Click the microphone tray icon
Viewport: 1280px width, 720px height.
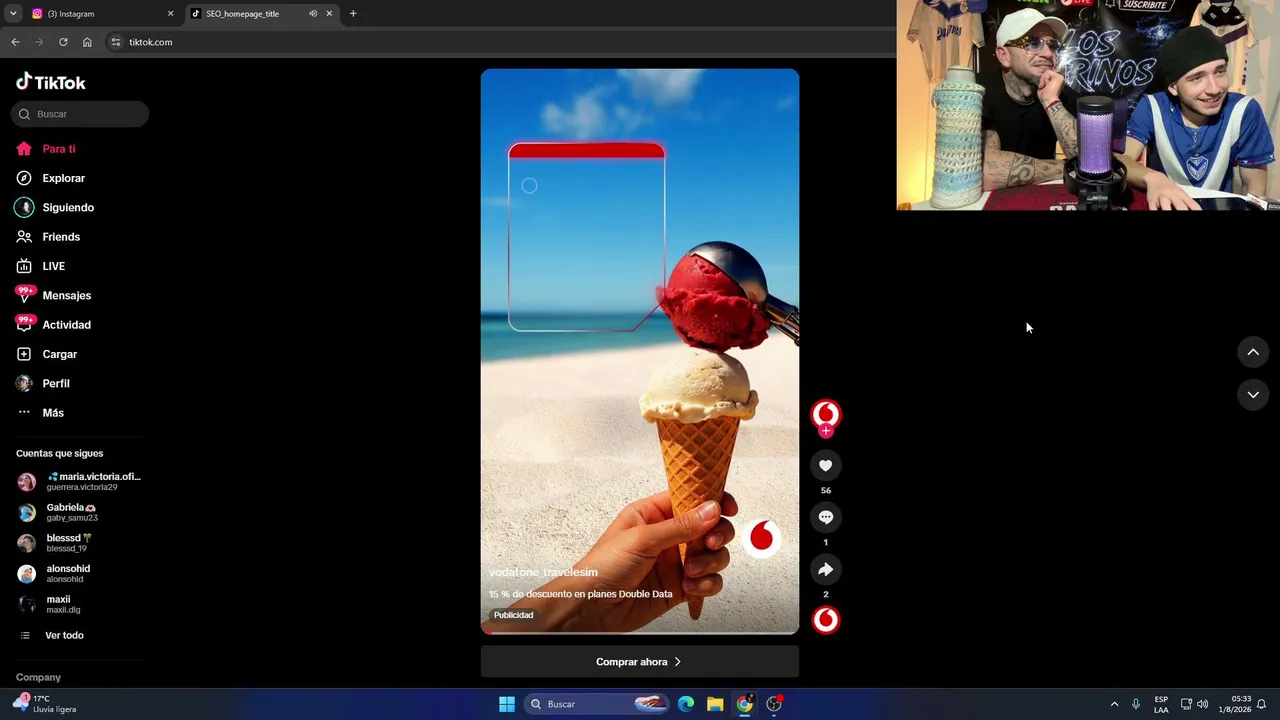pyautogui.click(x=1136, y=704)
